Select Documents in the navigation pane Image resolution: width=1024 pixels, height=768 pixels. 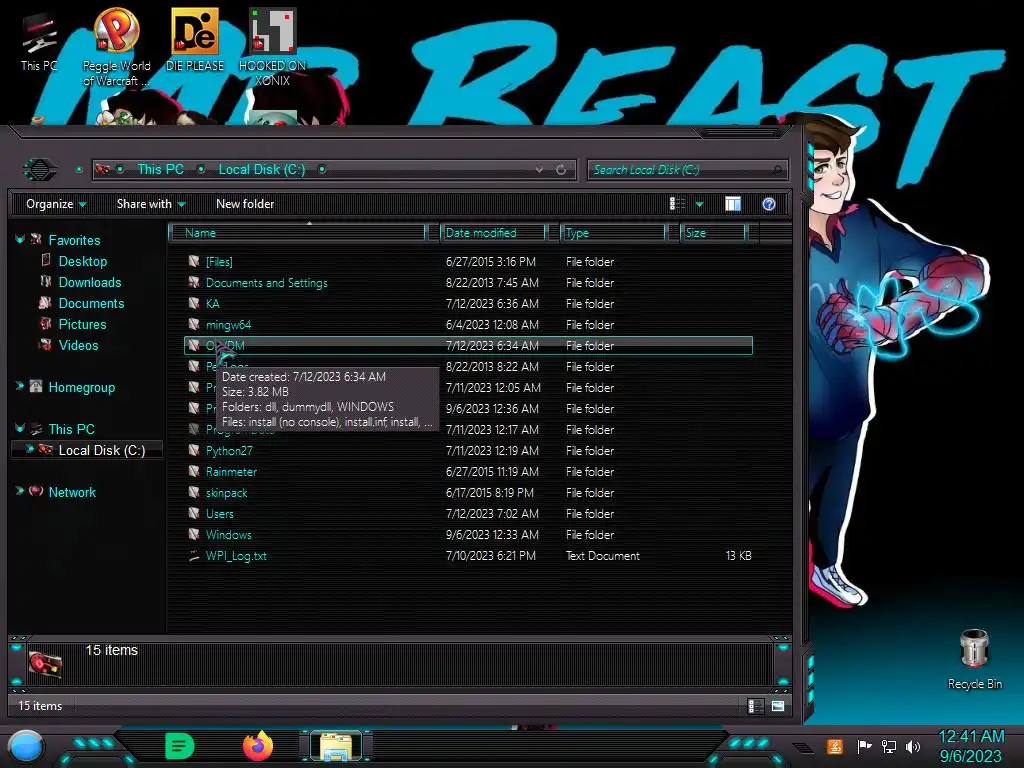tap(91, 303)
